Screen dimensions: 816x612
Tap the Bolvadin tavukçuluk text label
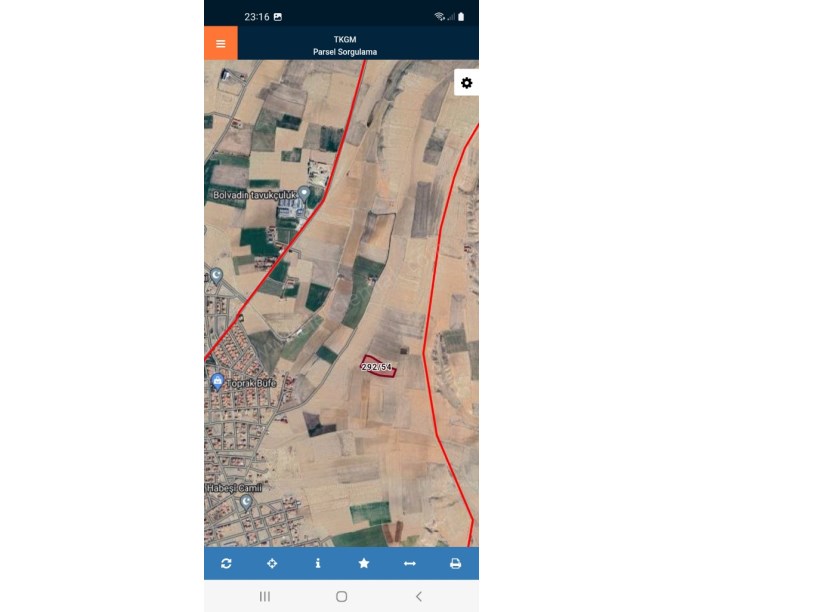pyautogui.click(x=254, y=195)
